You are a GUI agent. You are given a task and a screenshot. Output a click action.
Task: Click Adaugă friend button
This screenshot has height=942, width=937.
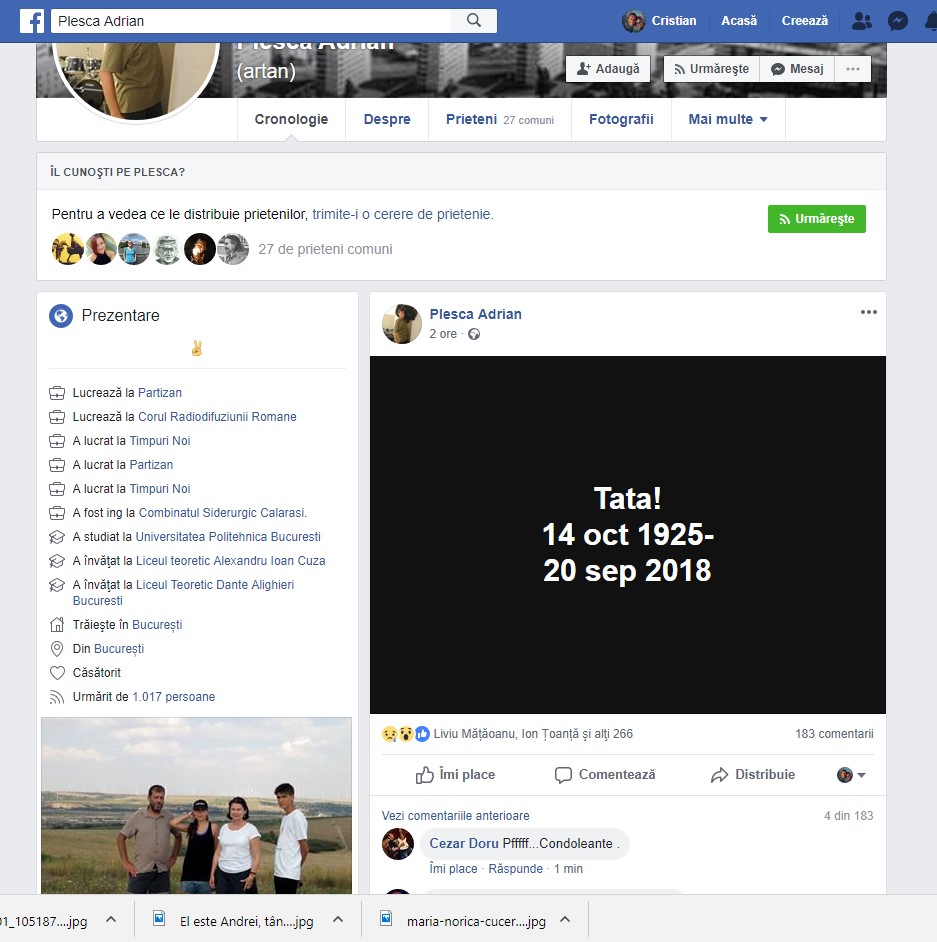(608, 69)
